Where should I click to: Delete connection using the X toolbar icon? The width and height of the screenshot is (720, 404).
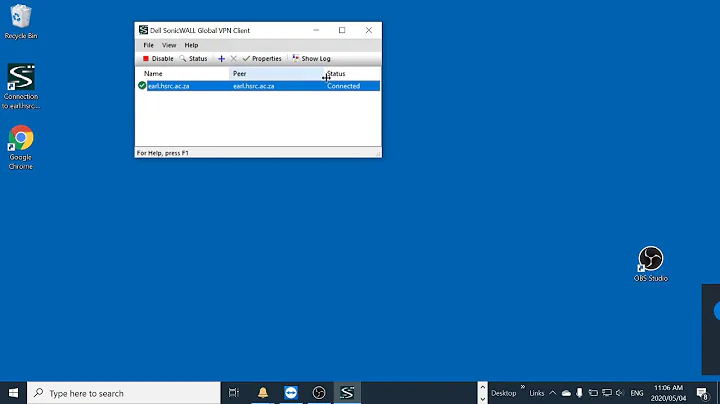click(234, 59)
